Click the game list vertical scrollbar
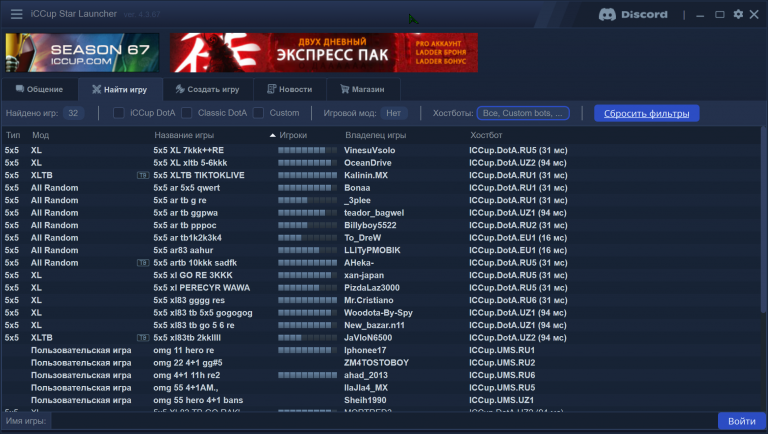Screen dimensions: 768x434 (763, 219)
